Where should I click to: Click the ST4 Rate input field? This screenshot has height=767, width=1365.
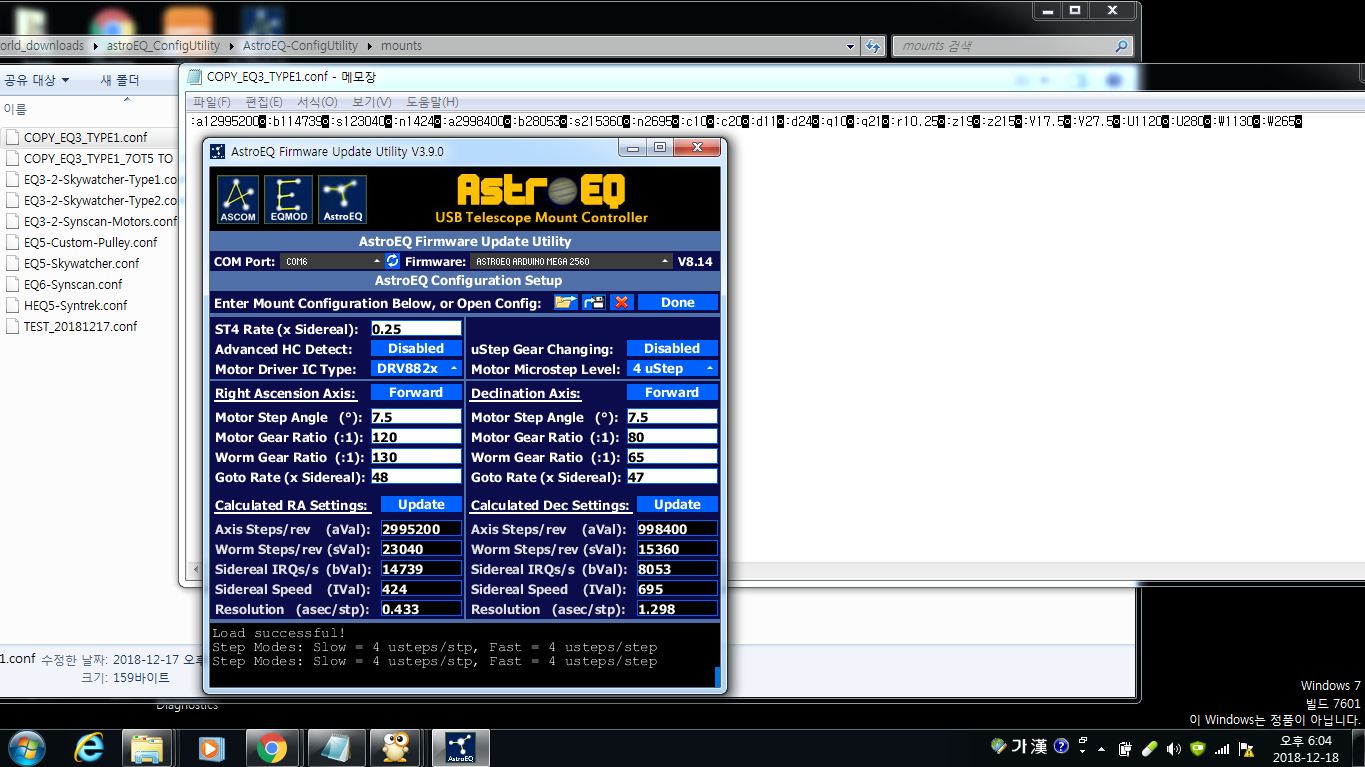[416, 328]
